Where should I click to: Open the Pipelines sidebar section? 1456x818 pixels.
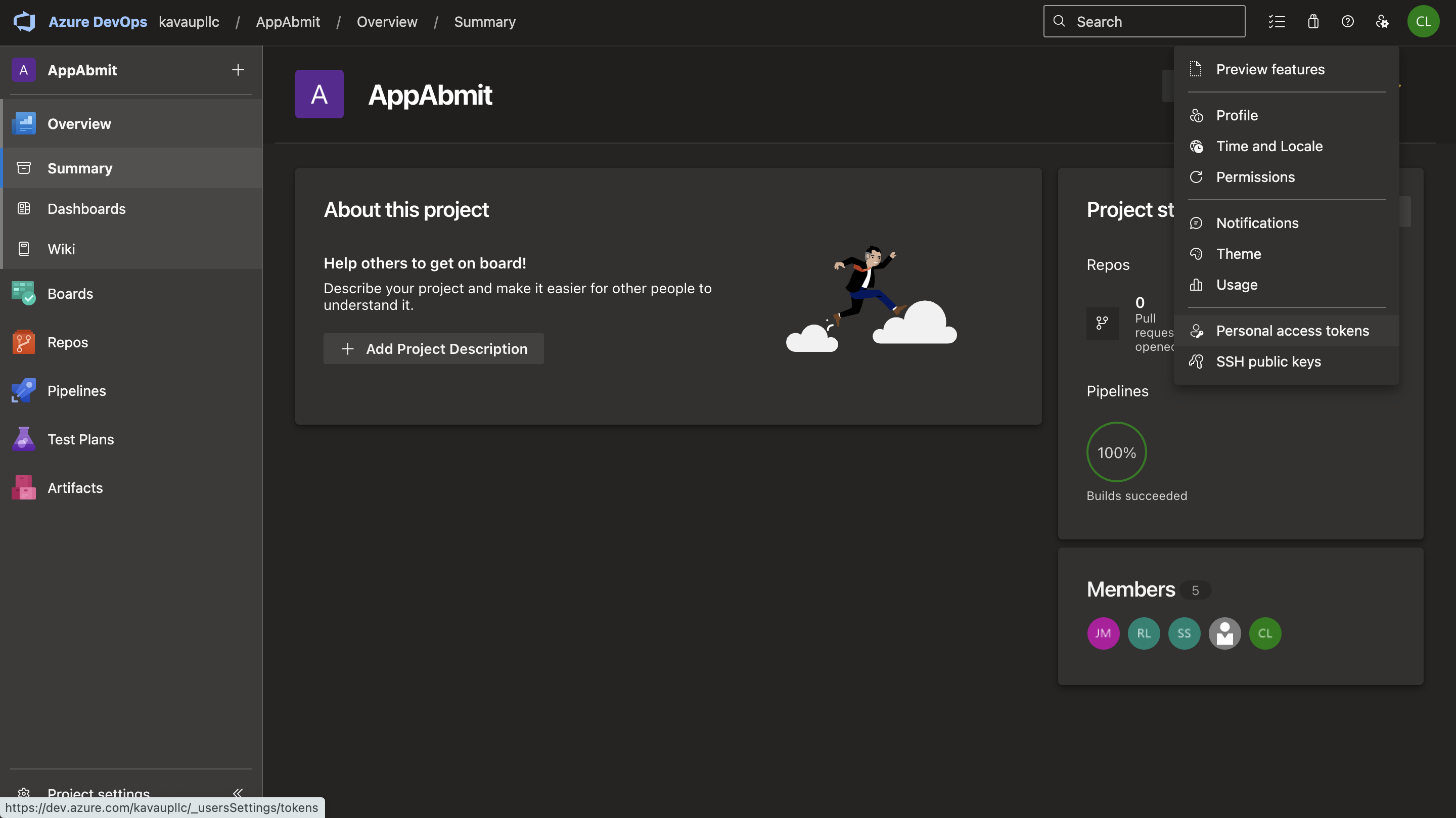76,391
